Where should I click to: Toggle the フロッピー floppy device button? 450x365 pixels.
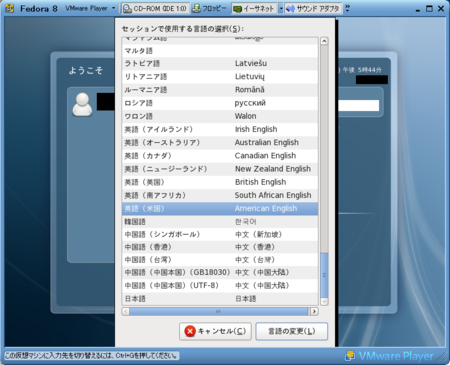click(210, 8)
